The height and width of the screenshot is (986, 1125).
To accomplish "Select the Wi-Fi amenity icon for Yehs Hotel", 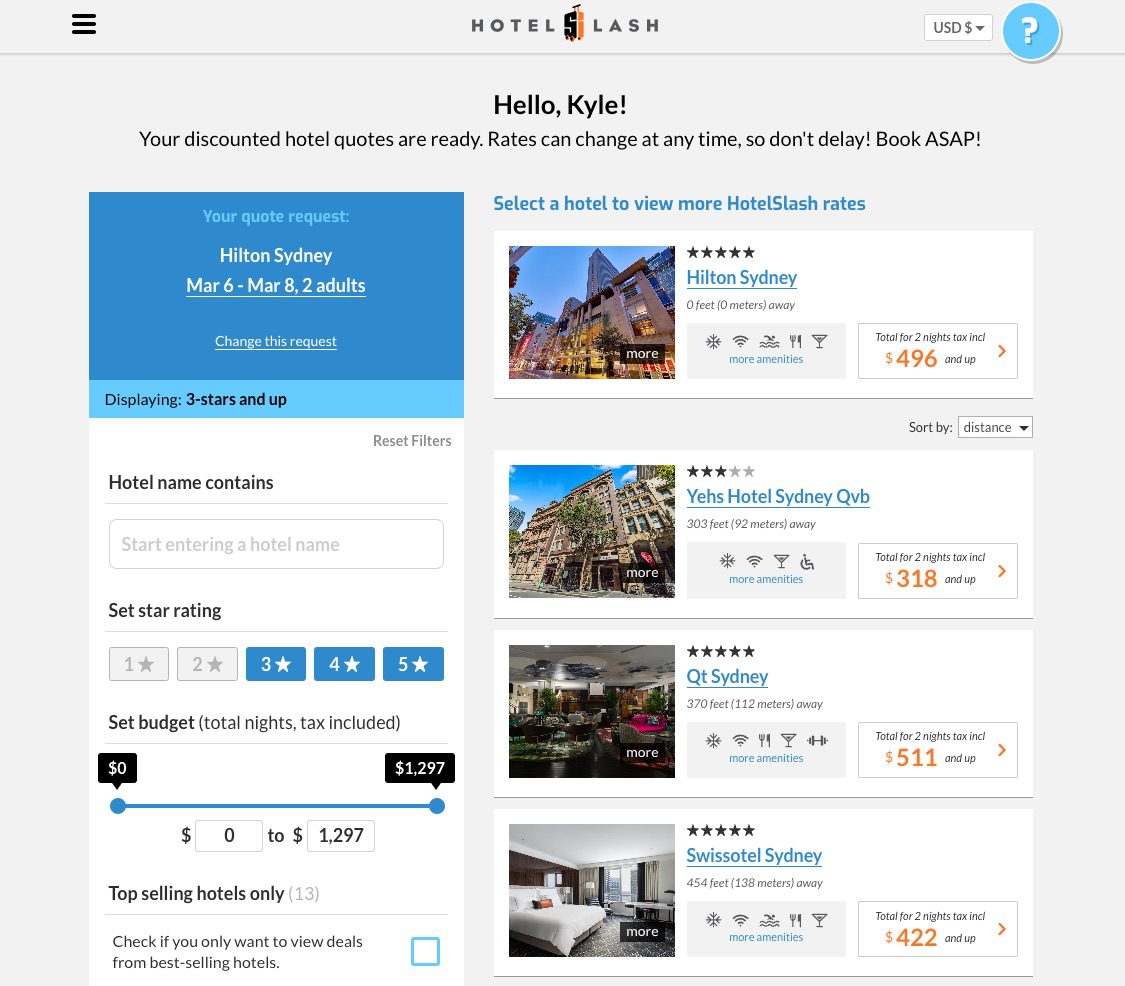I will click(754, 561).
